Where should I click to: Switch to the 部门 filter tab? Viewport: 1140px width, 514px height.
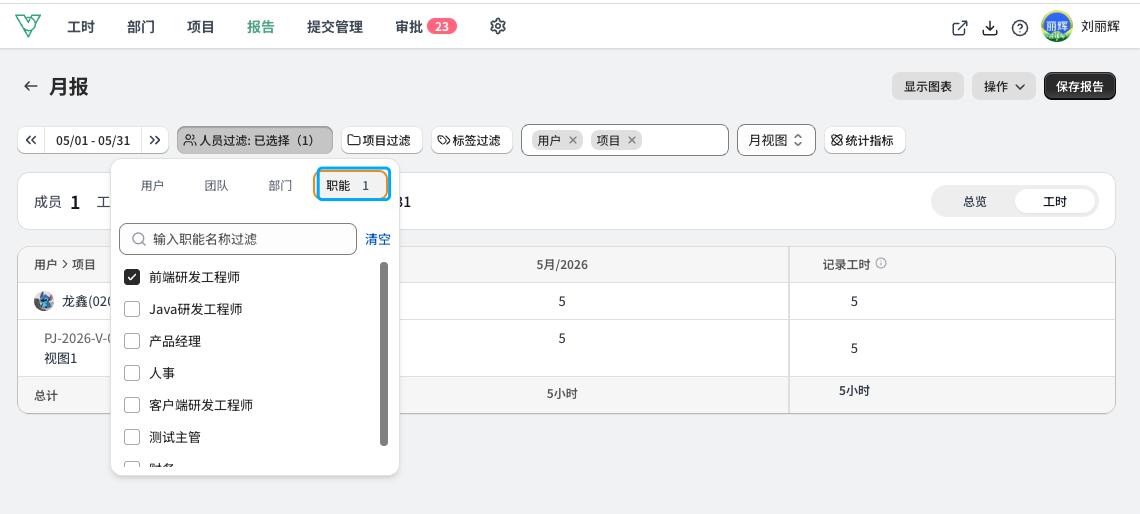point(280,185)
